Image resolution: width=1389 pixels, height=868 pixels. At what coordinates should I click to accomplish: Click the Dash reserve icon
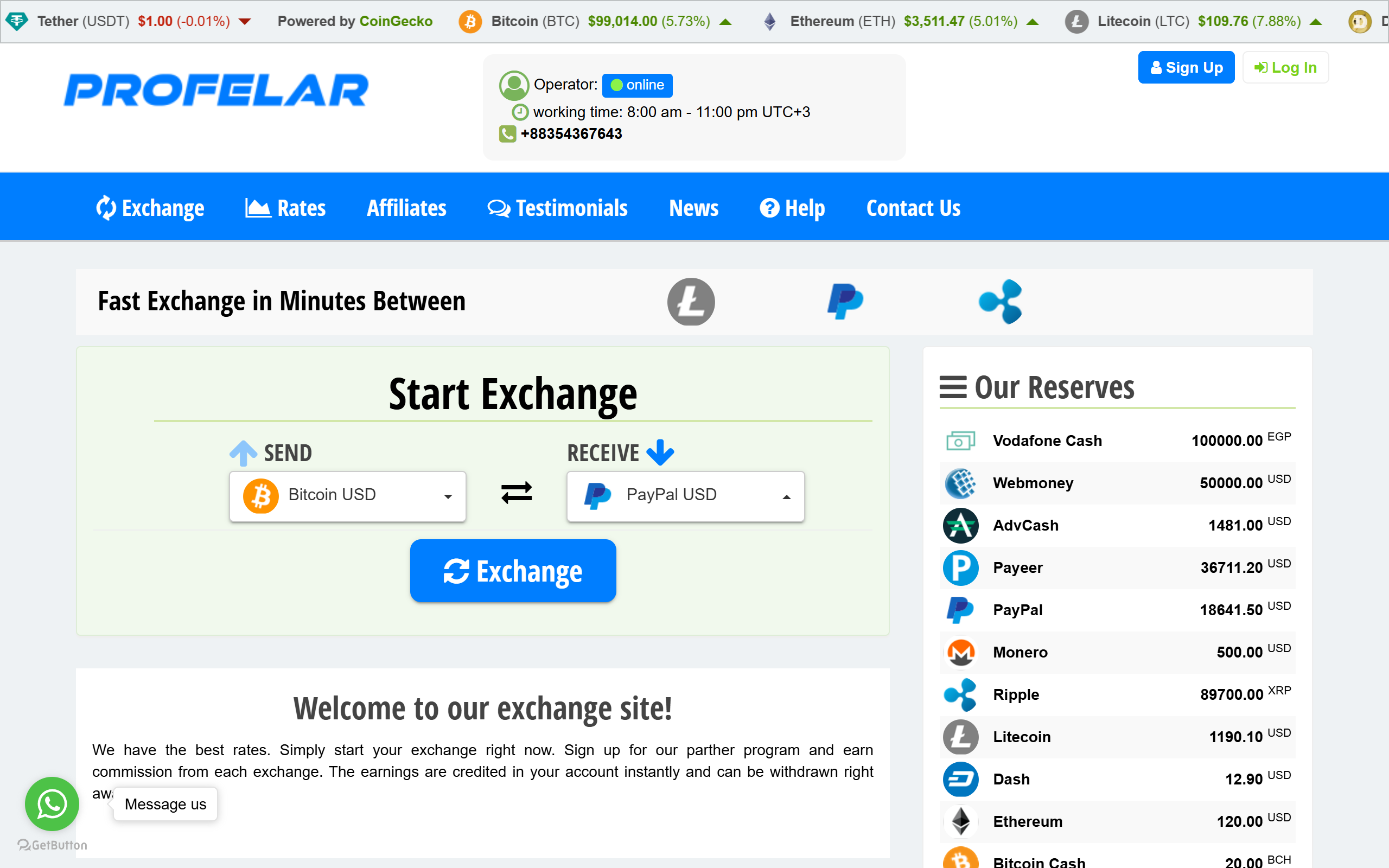961,780
